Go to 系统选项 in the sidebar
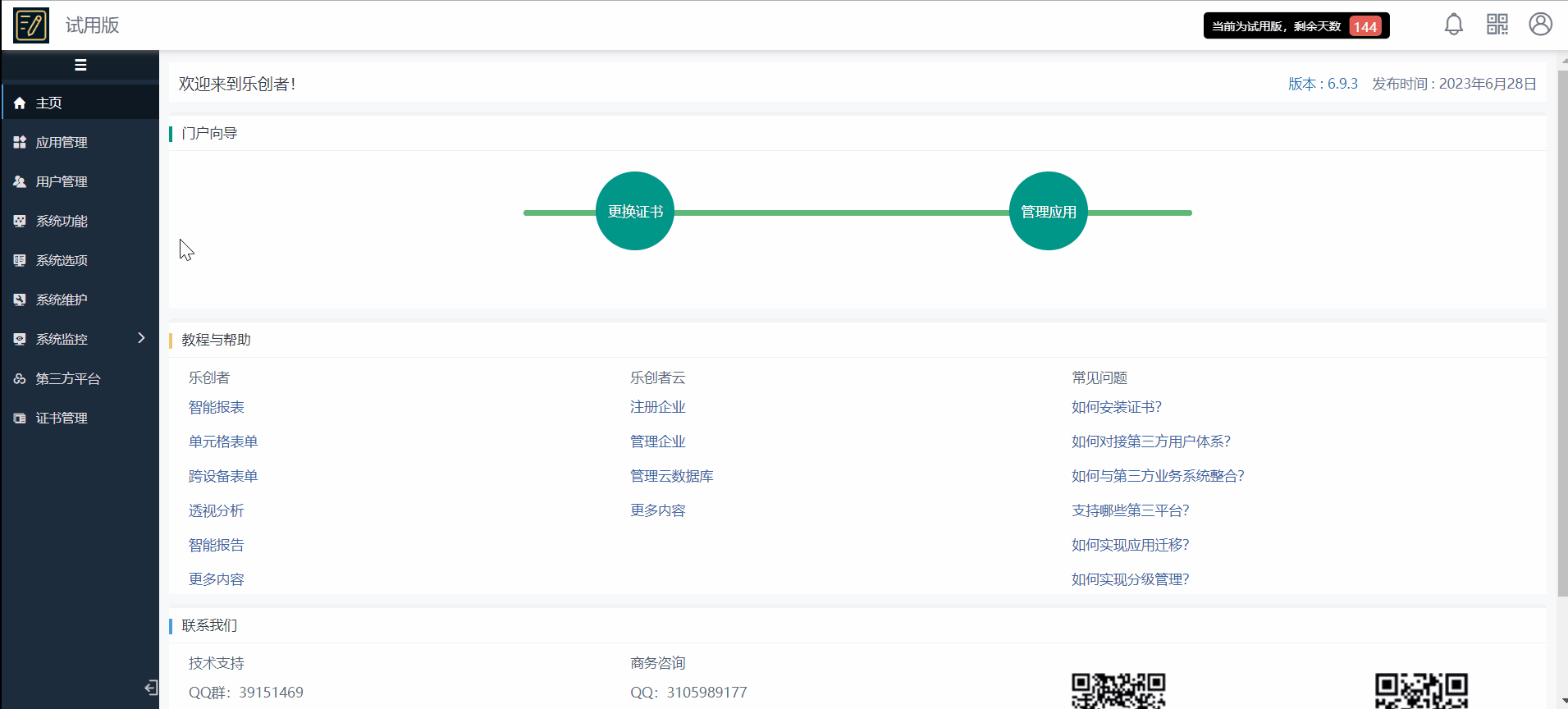 click(x=62, y=260)
